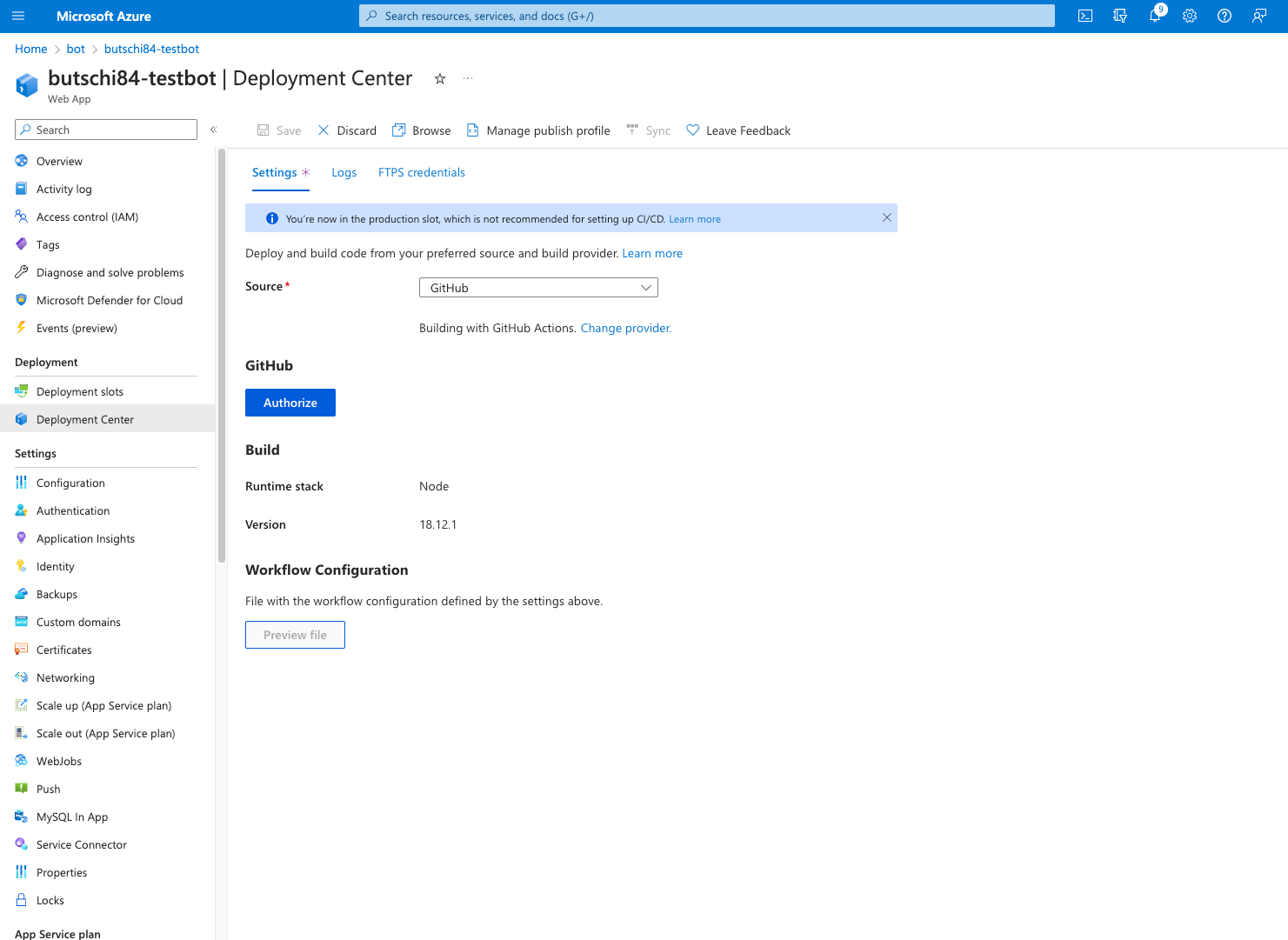The height and width of the screenshot is (940, 1288).
Task: Click the sidebar vertical scrollbar
Action: click(222, 357)
